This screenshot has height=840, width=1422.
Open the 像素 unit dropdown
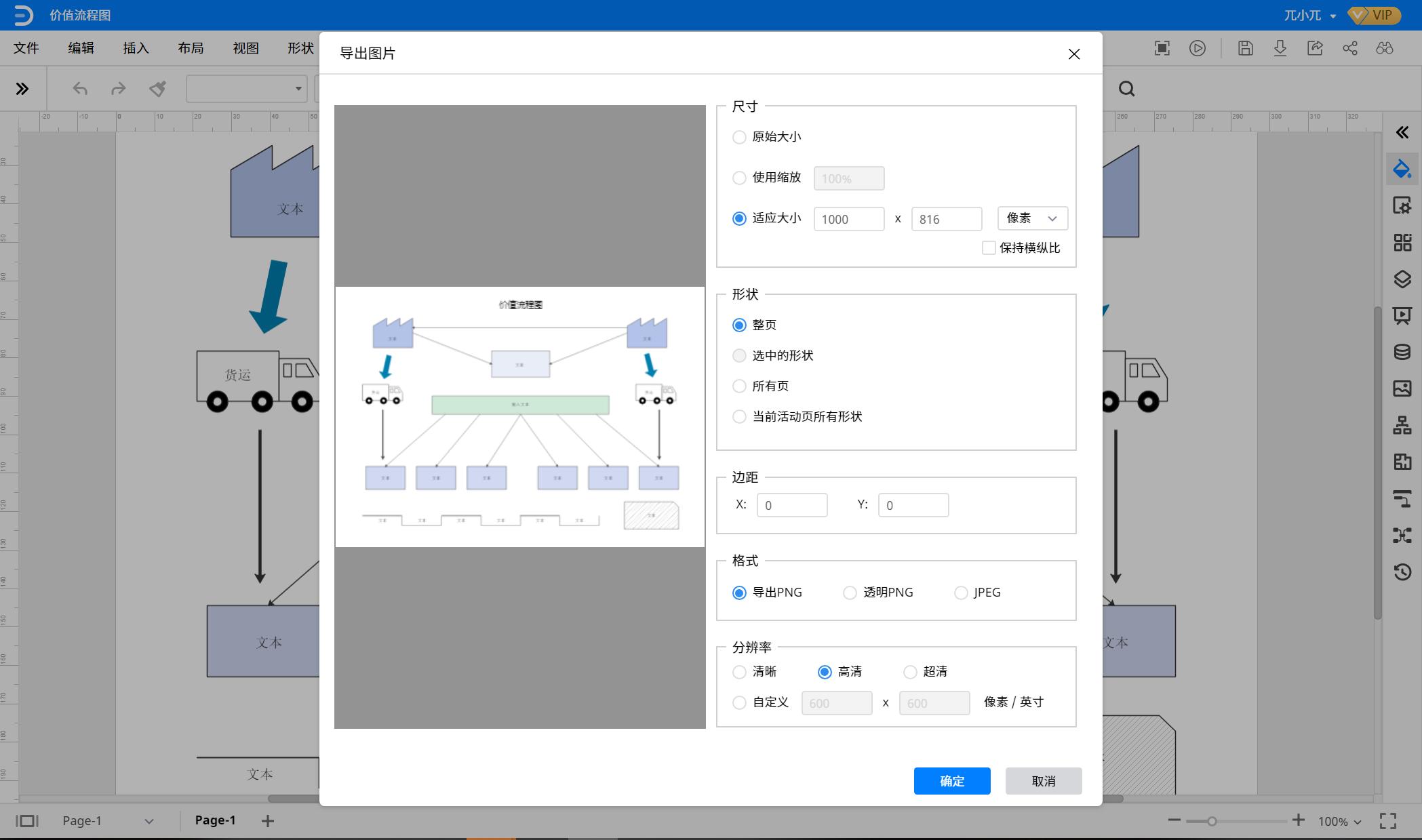point(1031,218)
